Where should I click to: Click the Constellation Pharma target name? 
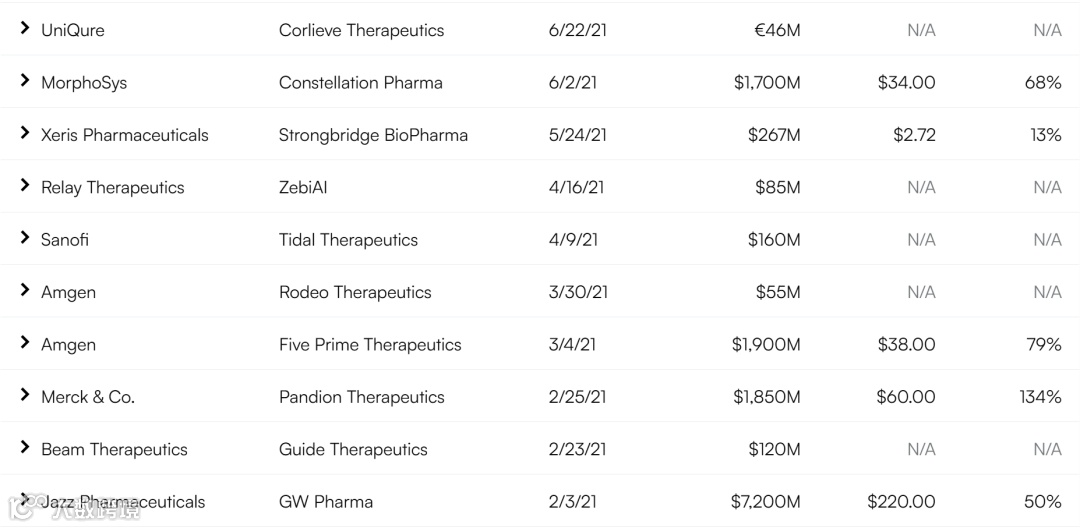[360, 83]
